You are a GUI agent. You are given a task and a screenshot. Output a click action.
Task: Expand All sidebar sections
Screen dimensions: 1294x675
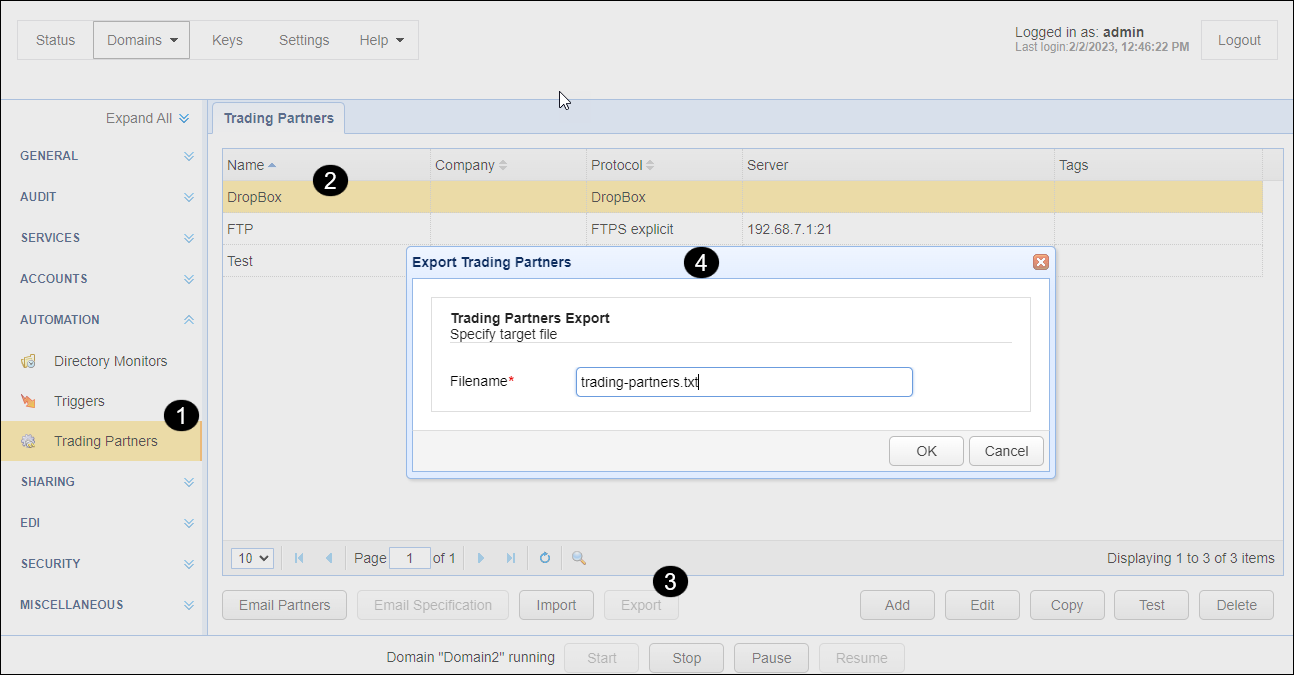(148, 118)
